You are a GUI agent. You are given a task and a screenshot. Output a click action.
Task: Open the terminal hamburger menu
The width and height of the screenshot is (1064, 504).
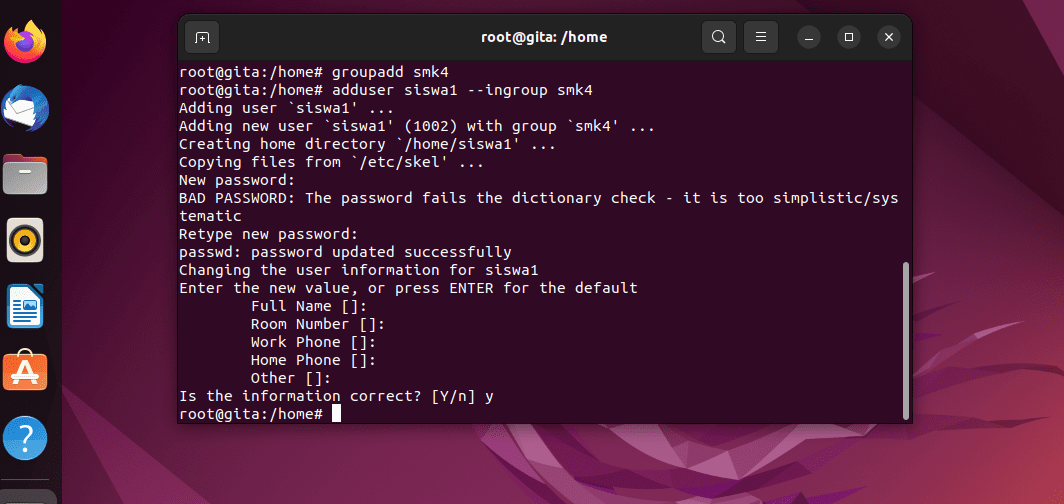(761, 37)
